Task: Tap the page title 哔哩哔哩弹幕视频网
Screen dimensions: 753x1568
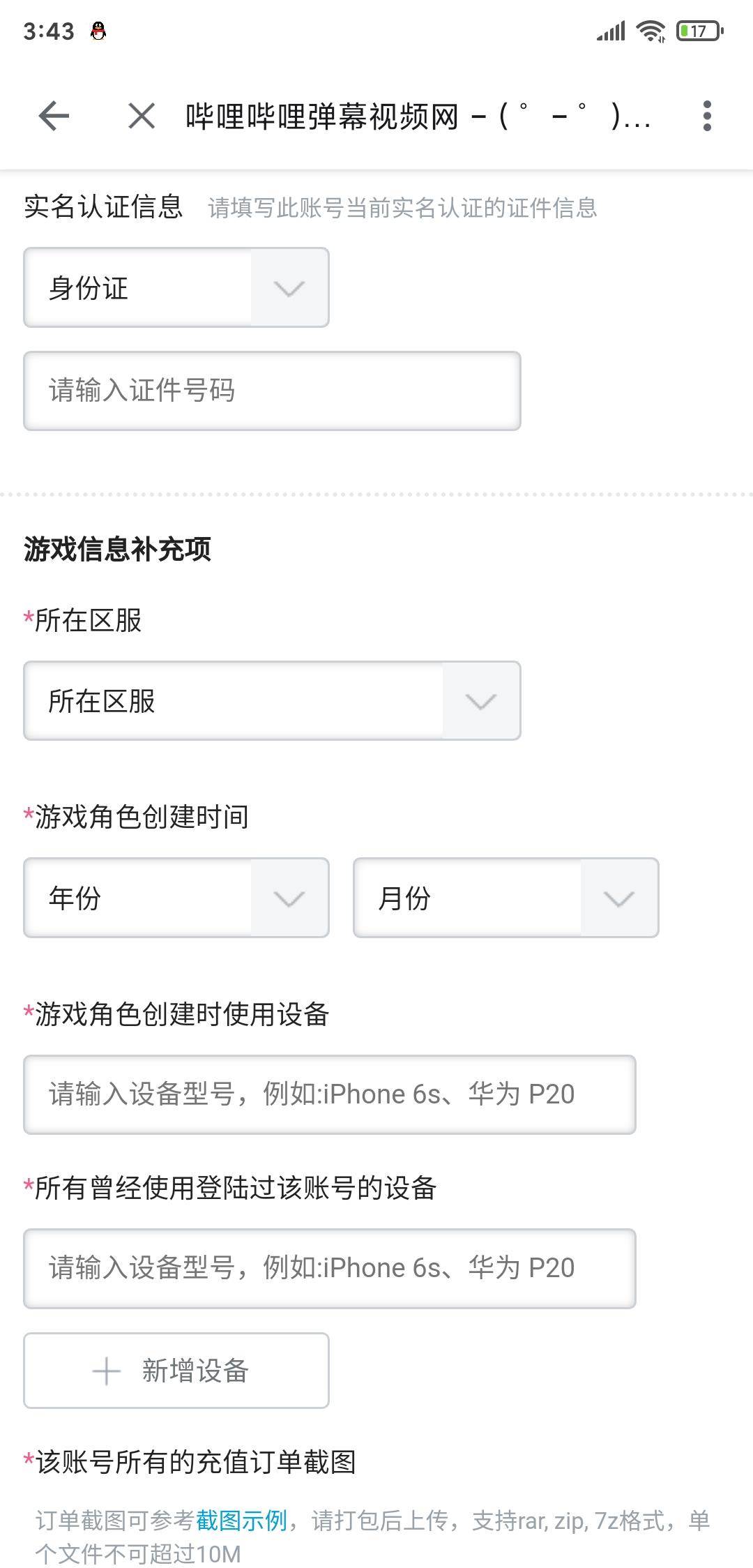Action: tap(322, 116)
